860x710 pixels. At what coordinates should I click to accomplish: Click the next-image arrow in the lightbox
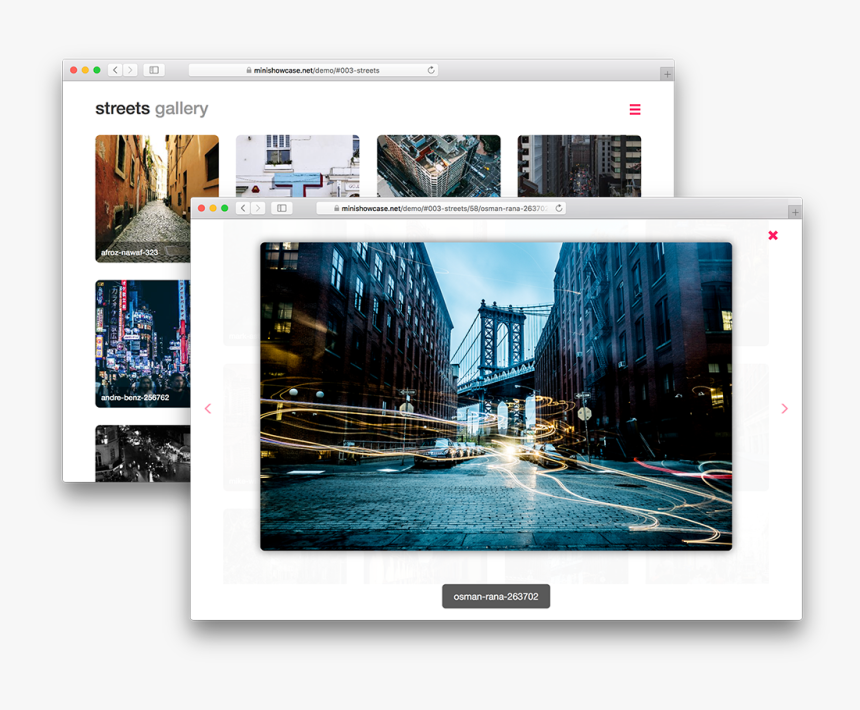(784, 408)
